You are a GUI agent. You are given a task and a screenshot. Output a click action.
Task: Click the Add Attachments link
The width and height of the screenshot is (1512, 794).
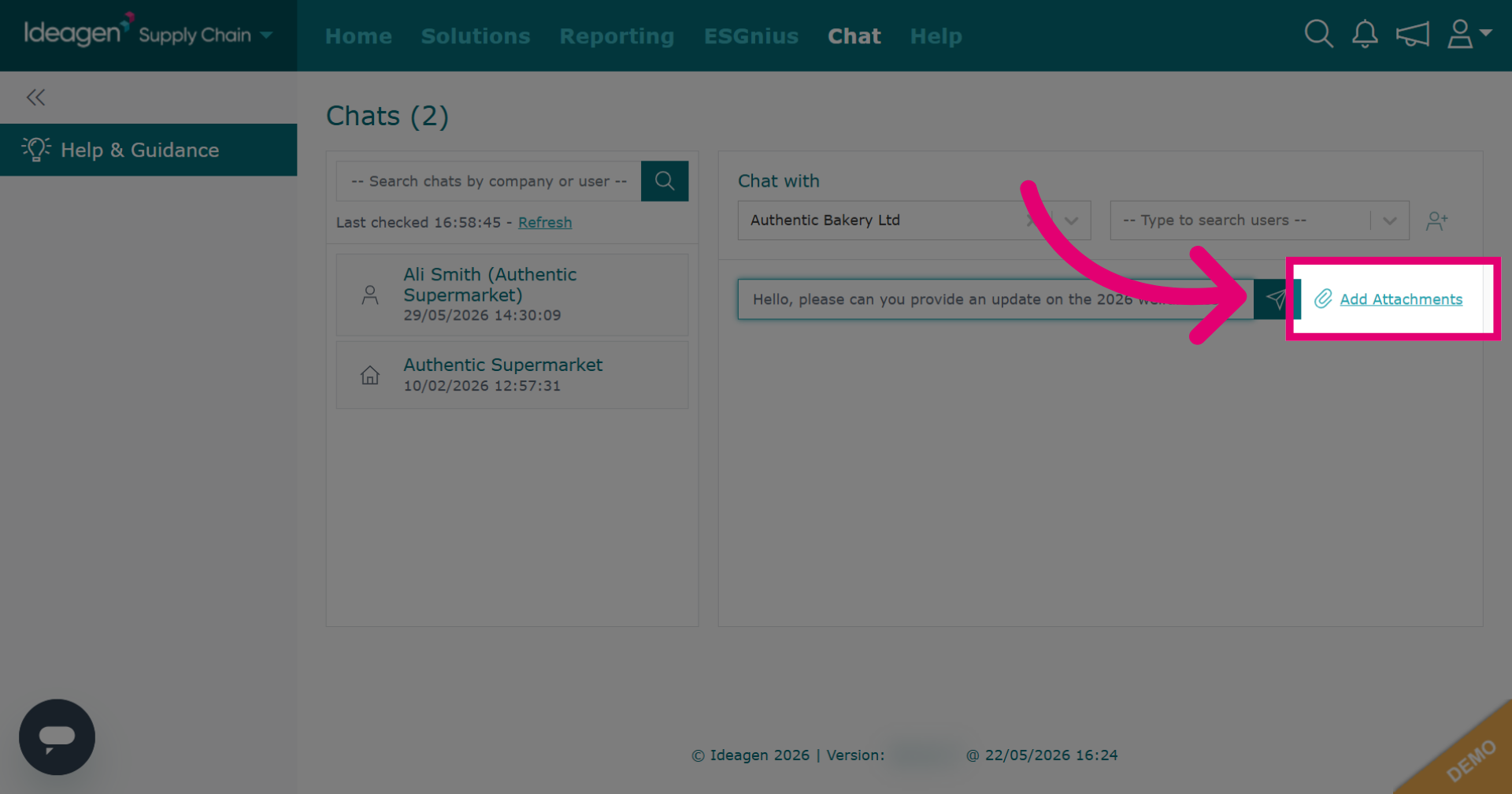pos(1401,299)
